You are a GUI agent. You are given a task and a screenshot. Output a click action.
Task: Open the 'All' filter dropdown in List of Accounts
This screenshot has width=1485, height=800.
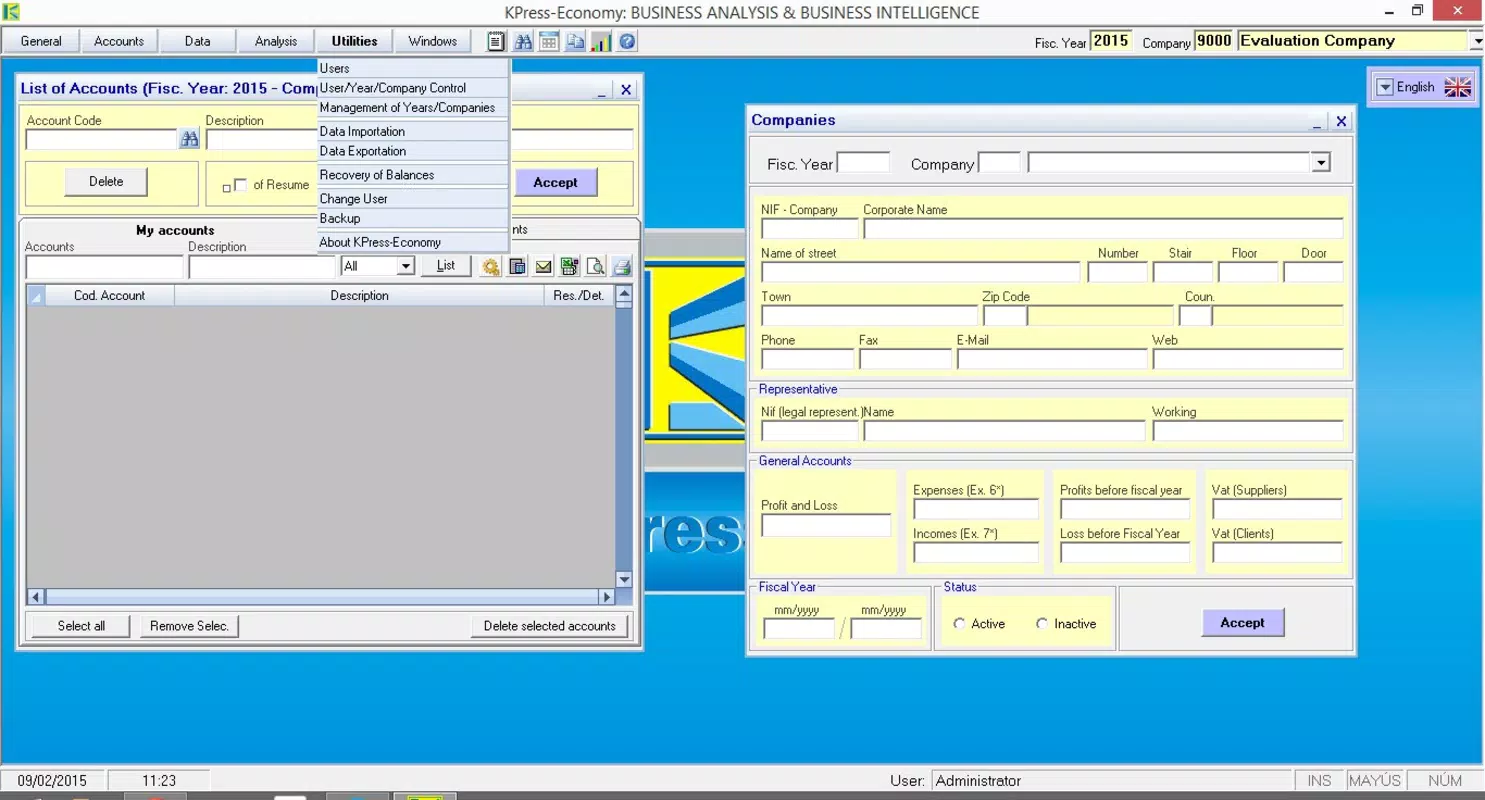coord(405,266)
